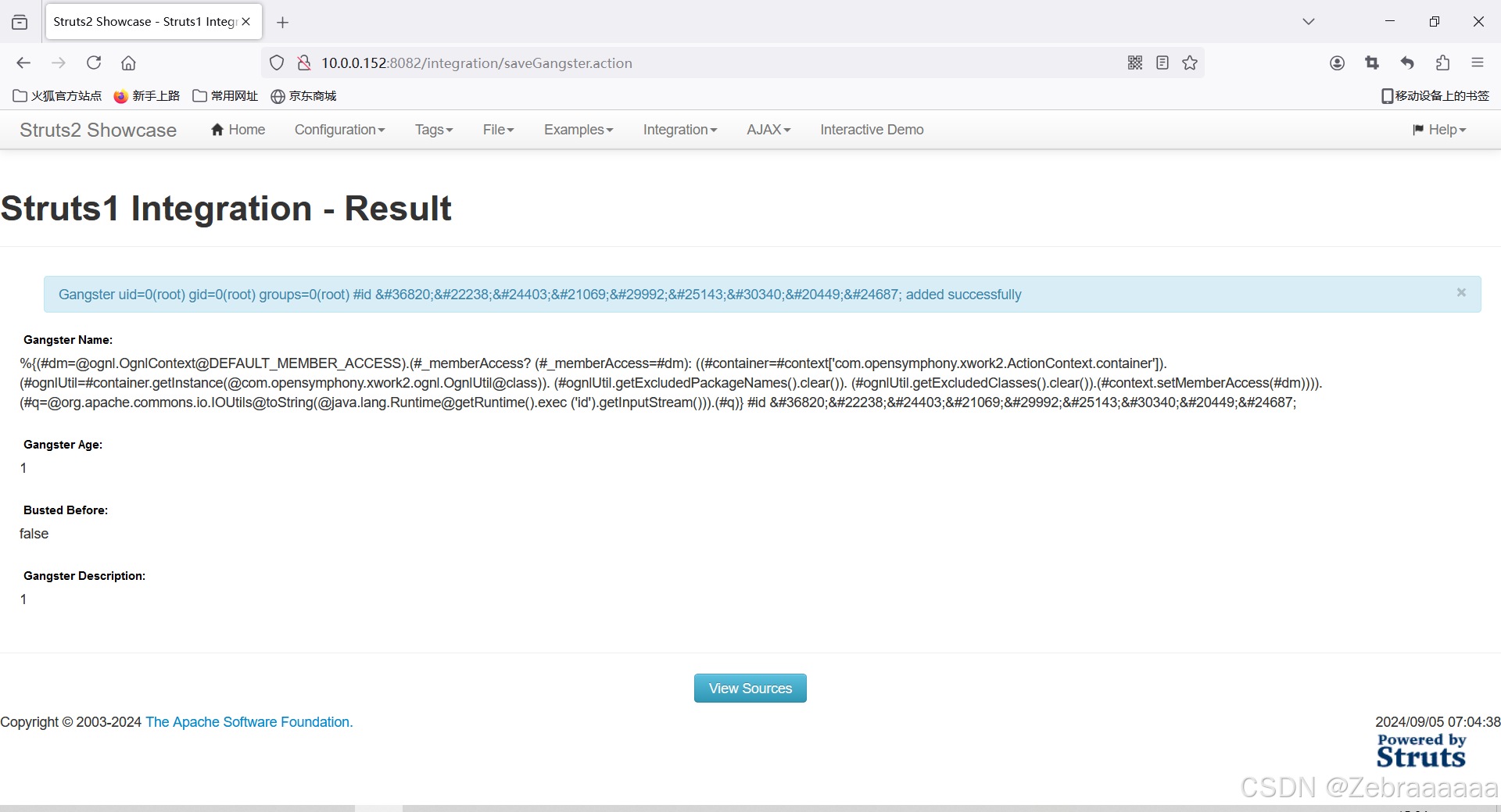
Task: Expand the Help dropdown with flag icon
Action: [1439, 130]
